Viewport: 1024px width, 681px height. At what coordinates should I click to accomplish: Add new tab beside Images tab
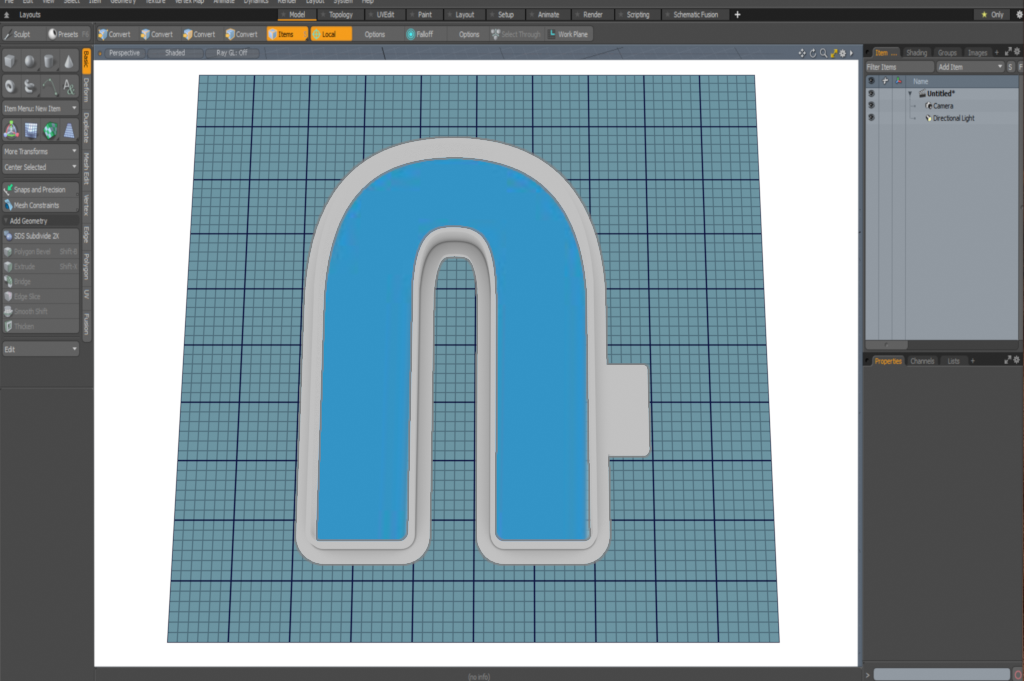pos(997,52)
